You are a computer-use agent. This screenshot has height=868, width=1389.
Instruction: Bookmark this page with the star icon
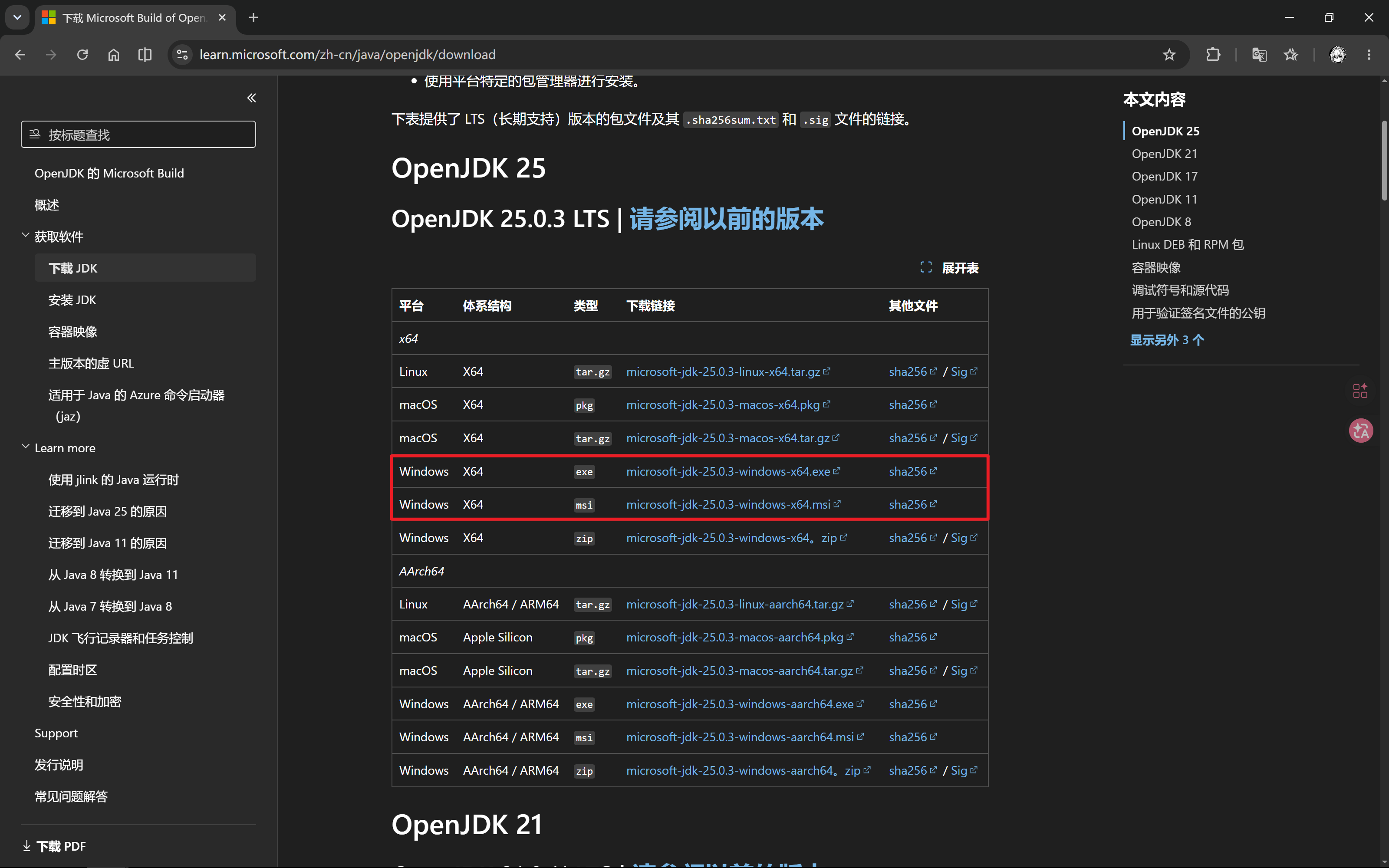point(1169,55)
